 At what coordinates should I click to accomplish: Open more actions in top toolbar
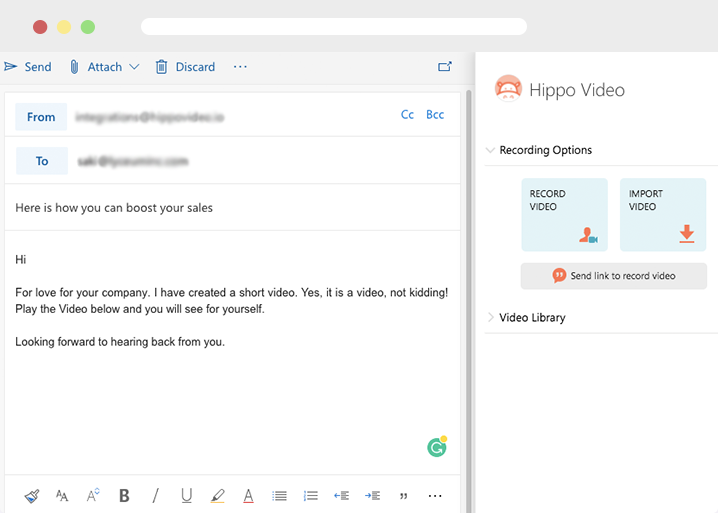coord(240,67)
